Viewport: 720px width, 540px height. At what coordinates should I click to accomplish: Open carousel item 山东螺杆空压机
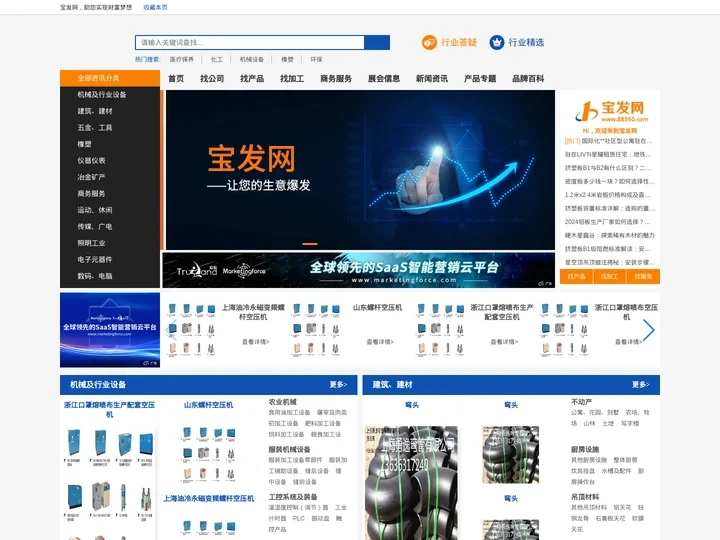click(377, 308)
